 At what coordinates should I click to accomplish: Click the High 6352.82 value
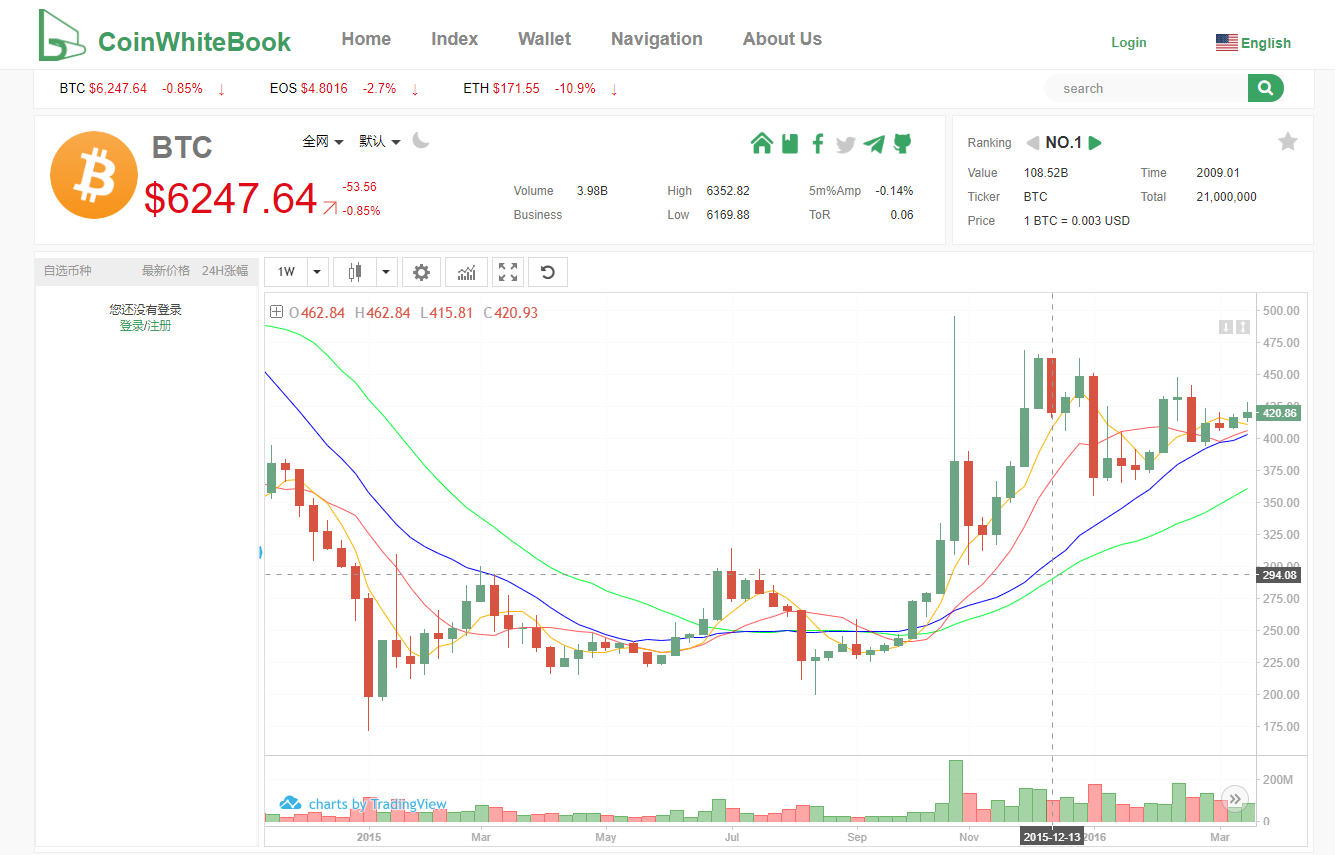(x=728, y=191)
